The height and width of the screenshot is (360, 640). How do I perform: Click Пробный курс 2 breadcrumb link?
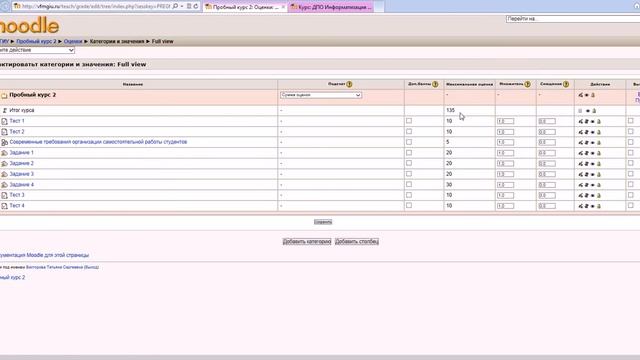pos(36,41)
